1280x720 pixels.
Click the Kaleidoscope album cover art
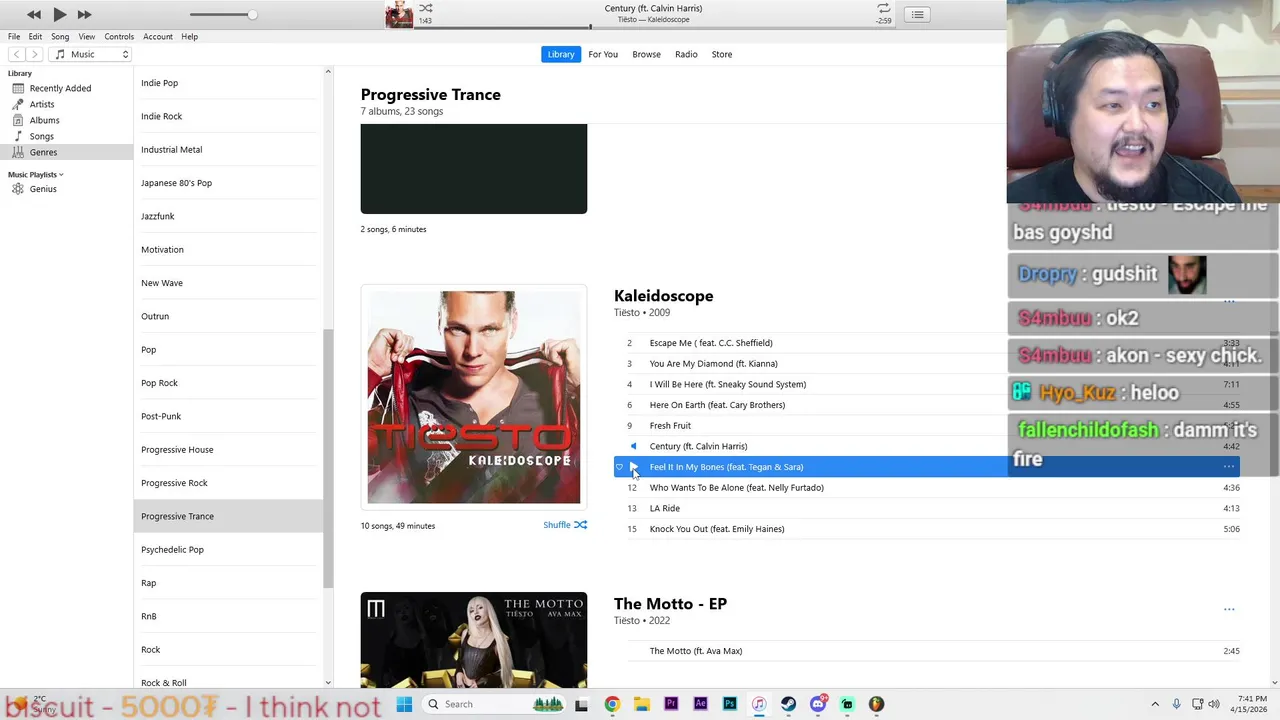[474, 398]
